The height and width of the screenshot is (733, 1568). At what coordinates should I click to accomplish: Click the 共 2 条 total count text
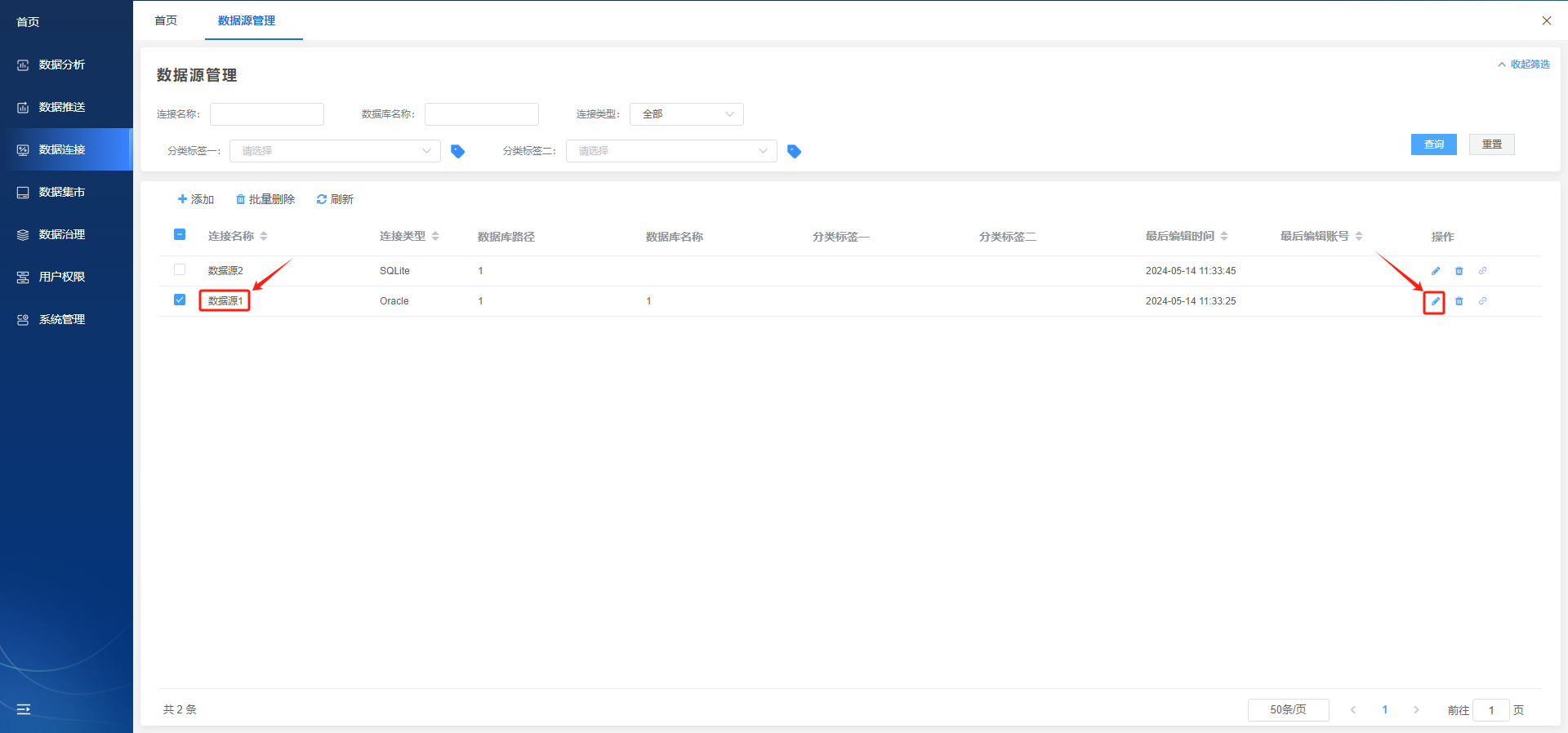[180, 710]
